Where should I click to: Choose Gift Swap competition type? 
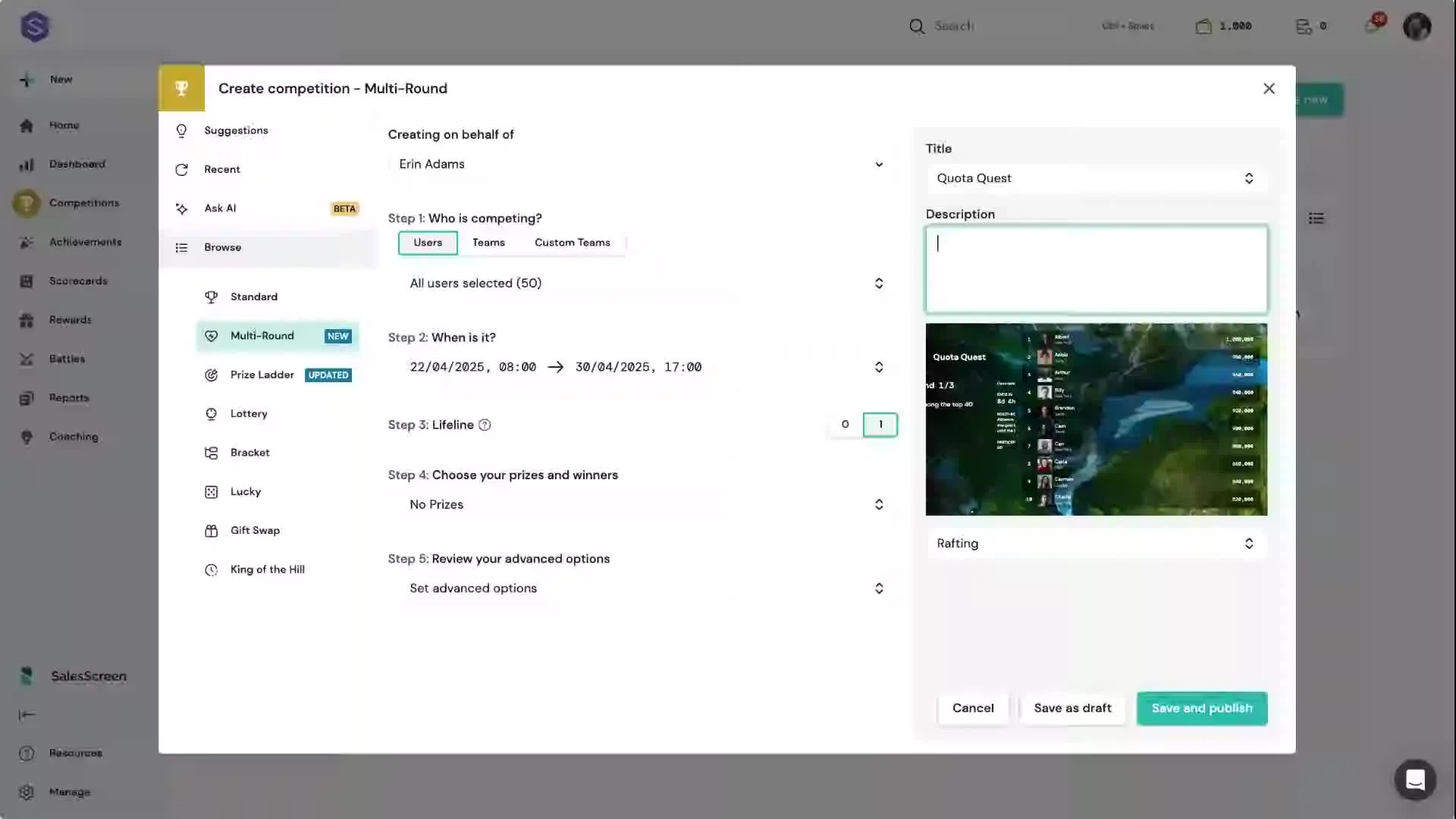point(278,531)
